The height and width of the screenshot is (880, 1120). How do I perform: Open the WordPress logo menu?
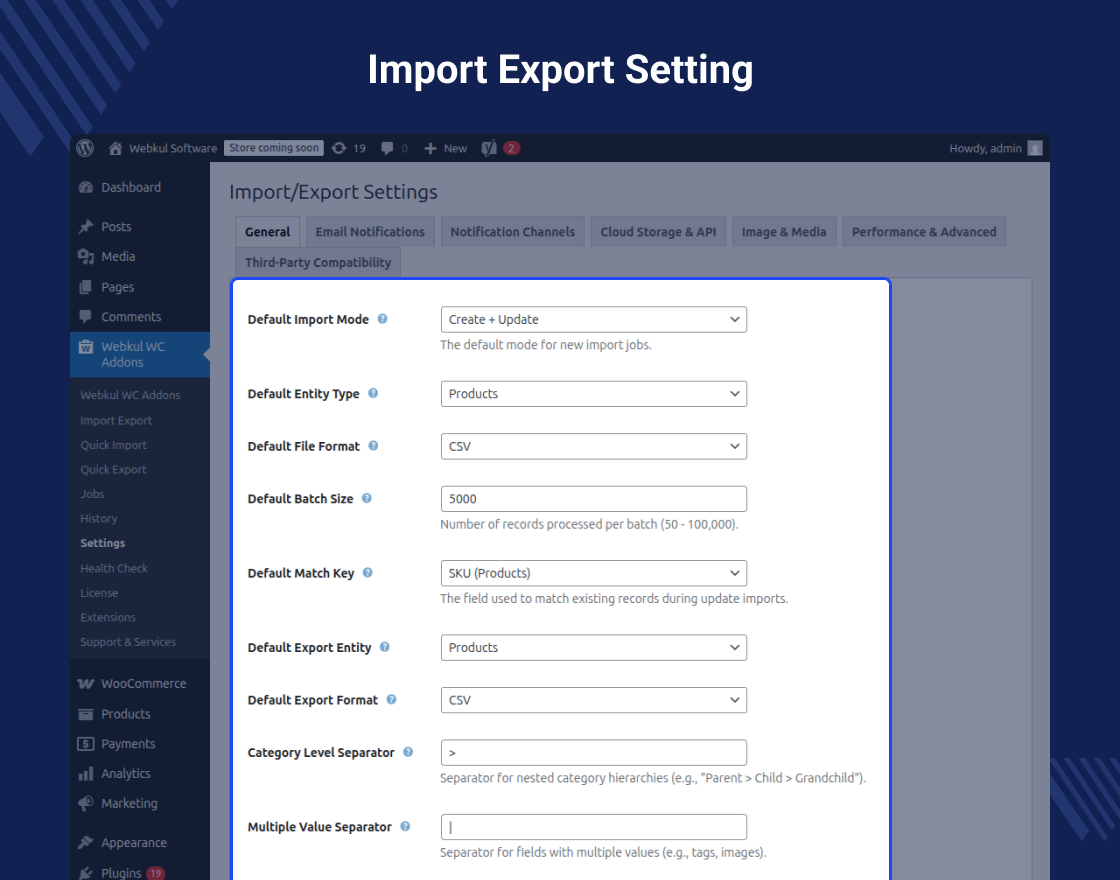pyautogui.click(x=85, y=148)
